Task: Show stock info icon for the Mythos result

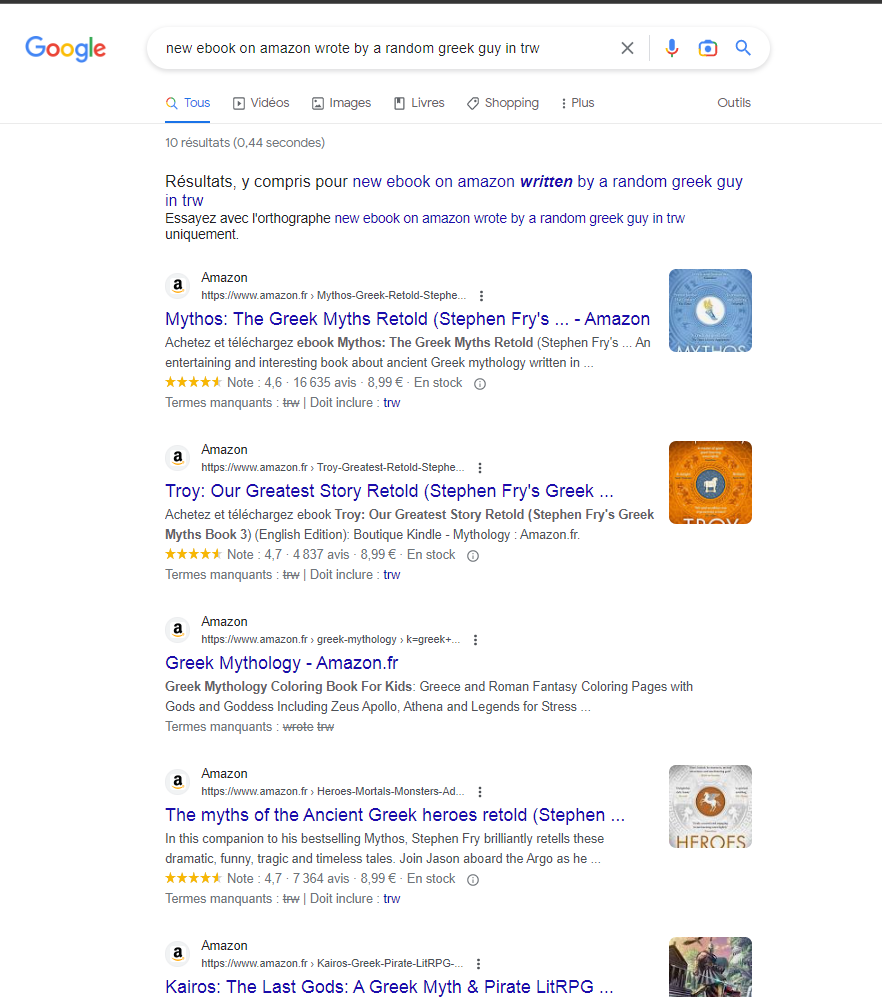Action: pyautogui.click(x=480, y=383)
